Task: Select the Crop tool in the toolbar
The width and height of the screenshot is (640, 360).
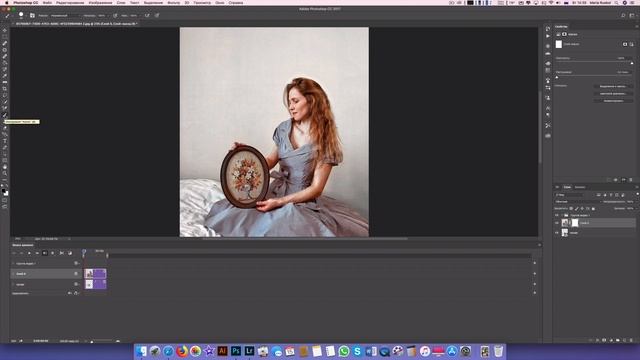Action: point(5,89)
